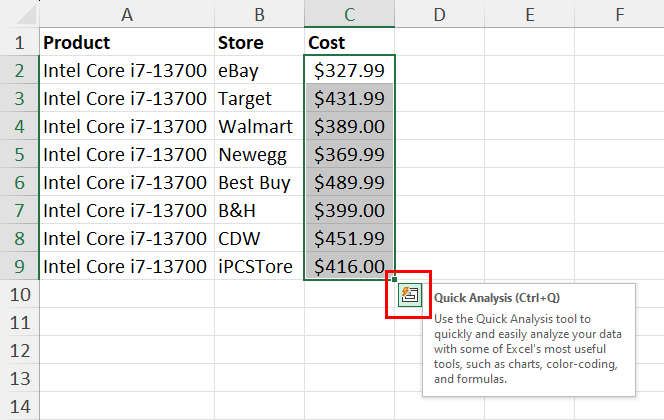
Task: Select Intel Core i7-13700 in row 2
Action: tap(127, 70)
